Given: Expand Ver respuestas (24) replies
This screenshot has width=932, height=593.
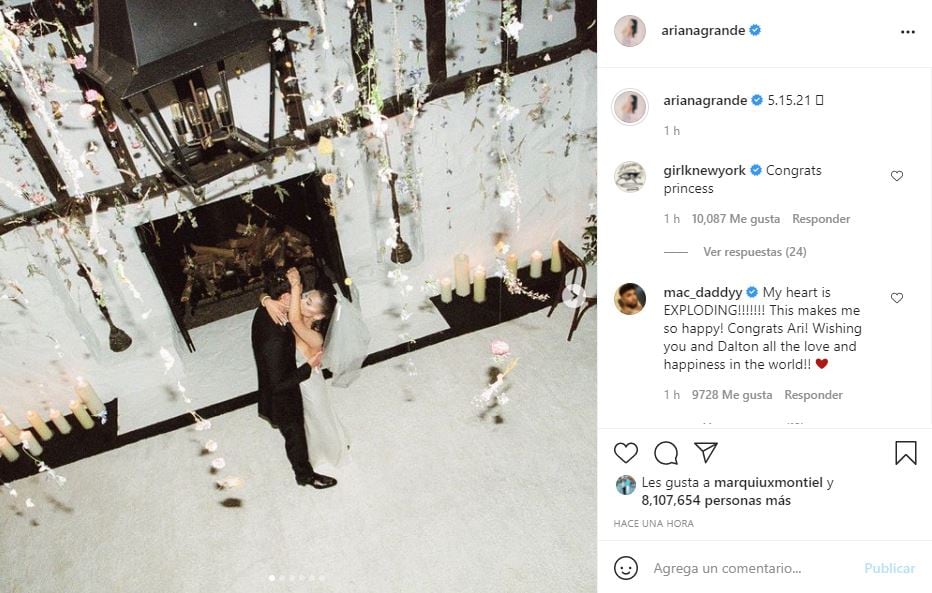Looking at the screenshot, I should (755, 252).
